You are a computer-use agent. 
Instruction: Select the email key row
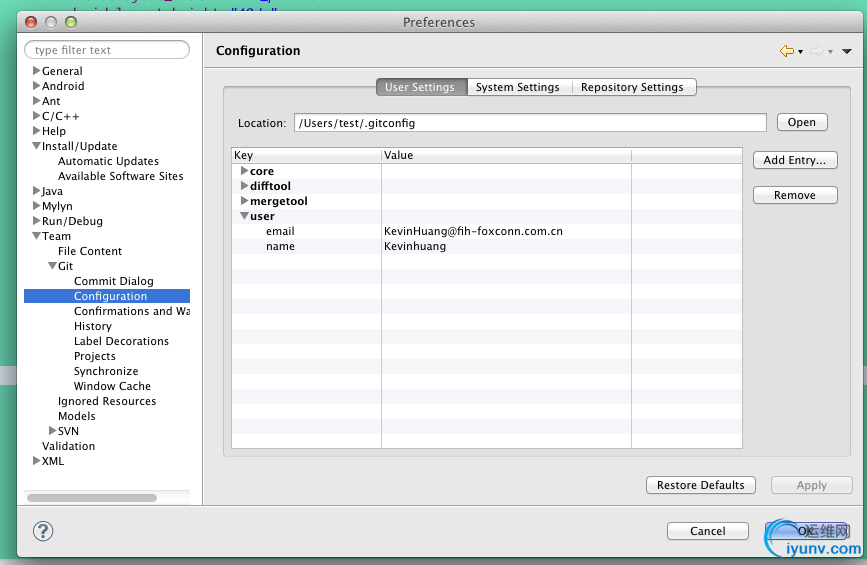click(487, 231)
